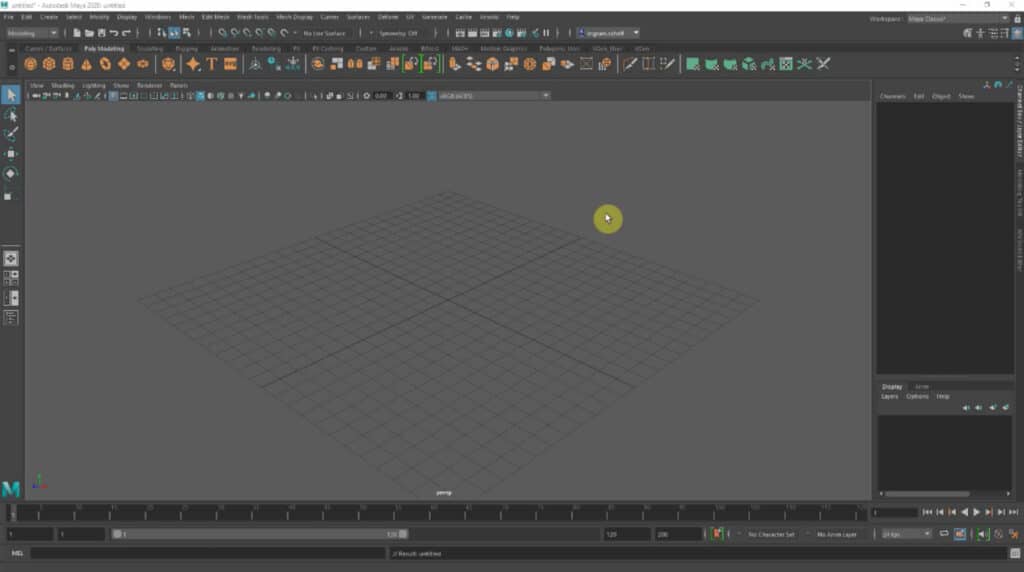This screenshot has width=1024, height=572.
Task: Activate the Select tool arrow in toolbox
Action: pyautogui.click(x=11, y=95)
